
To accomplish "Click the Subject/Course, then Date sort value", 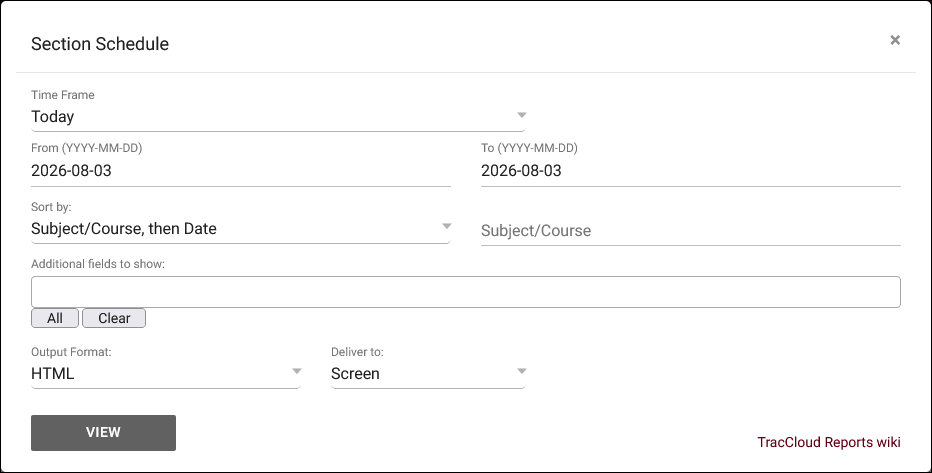I will [x=124, y=229].
